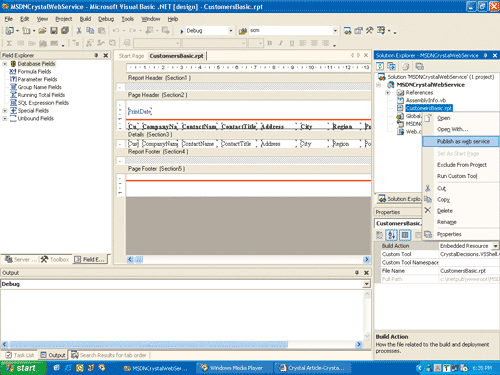Open Properties Window toolbar icon
Image resolution: width=500 pixels, height=375 pixels.
click(358, 31)
